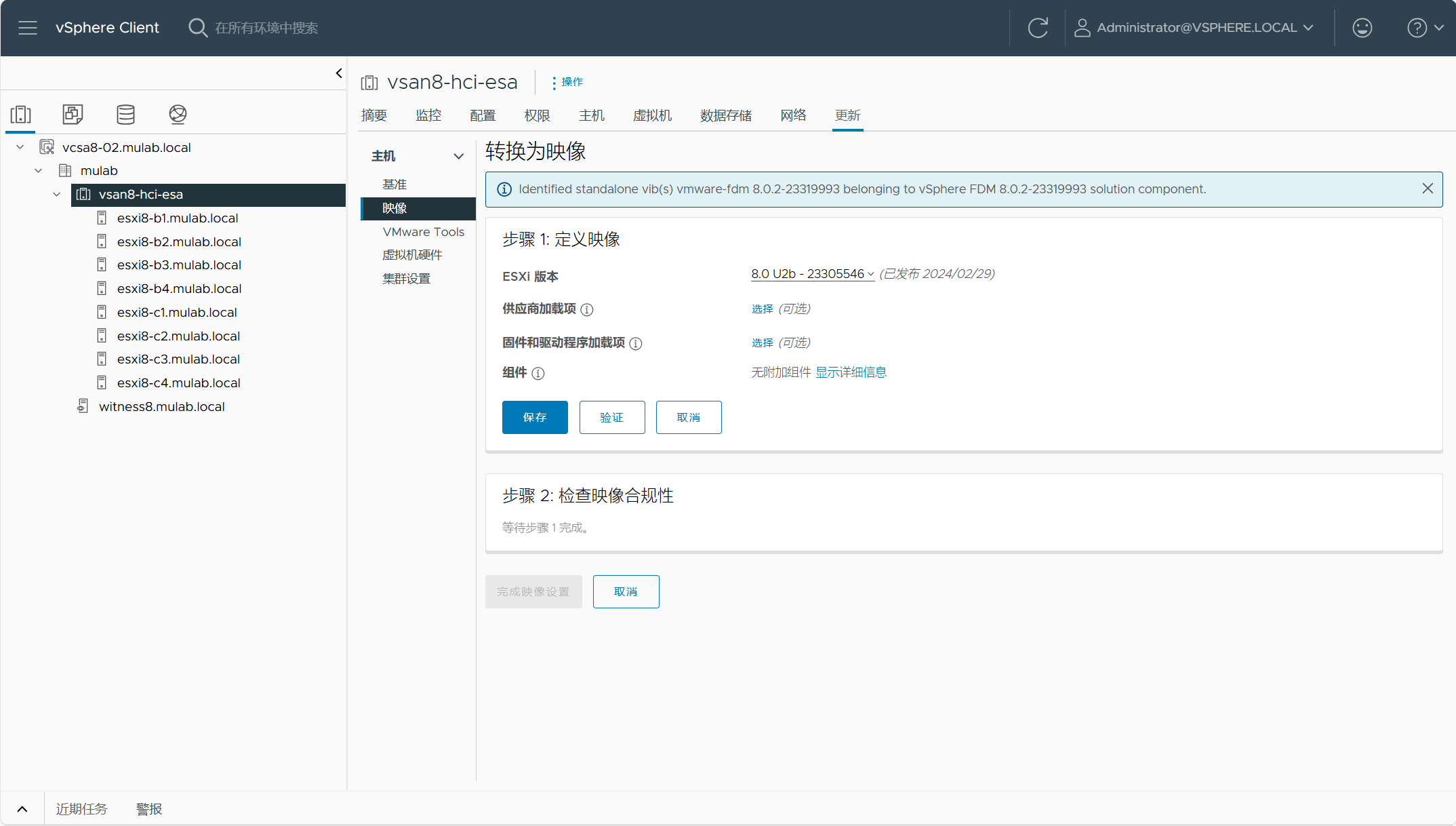1456x826 pixels.
Task: Open the hamburger navigation menu
Action: 28,28
